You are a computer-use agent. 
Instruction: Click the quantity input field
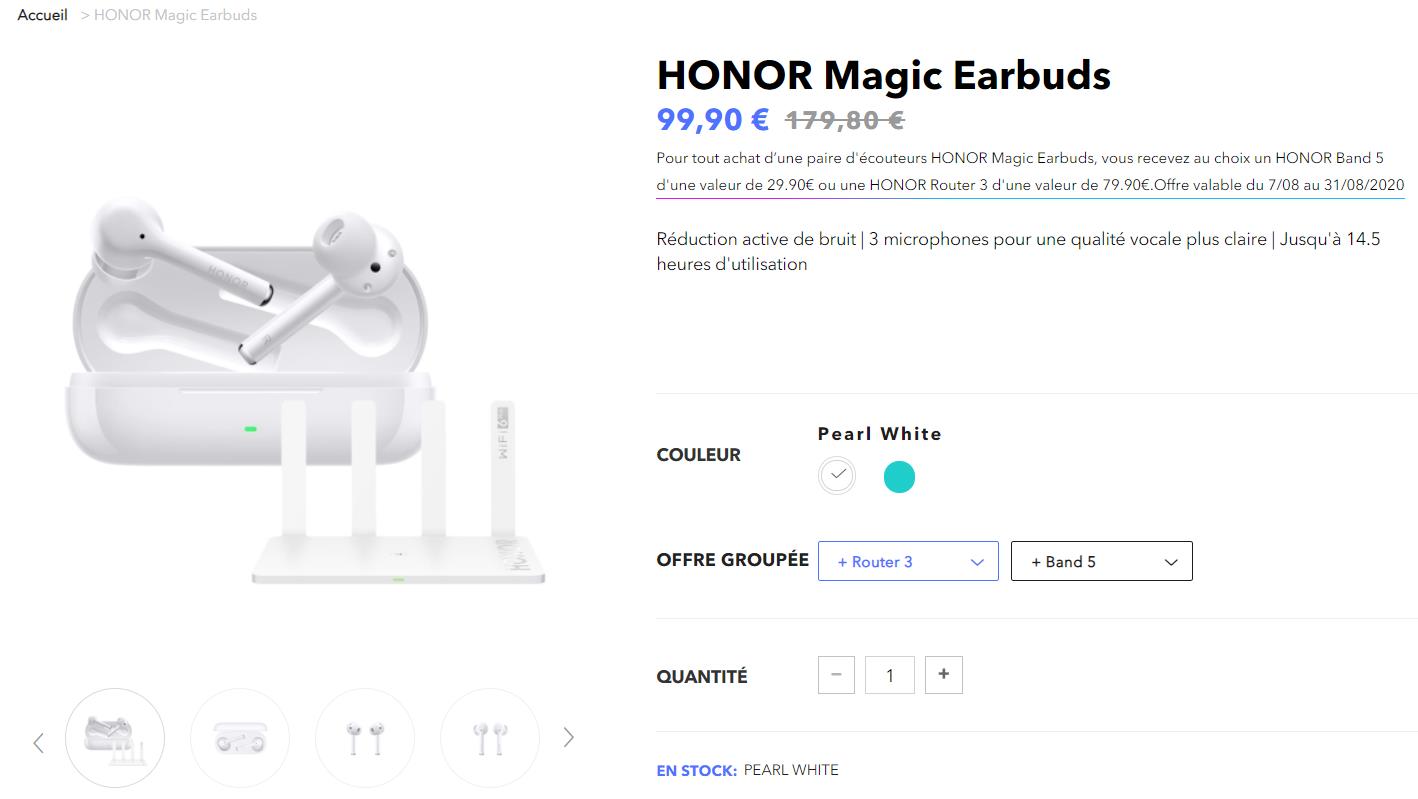(x=890, y=675)
